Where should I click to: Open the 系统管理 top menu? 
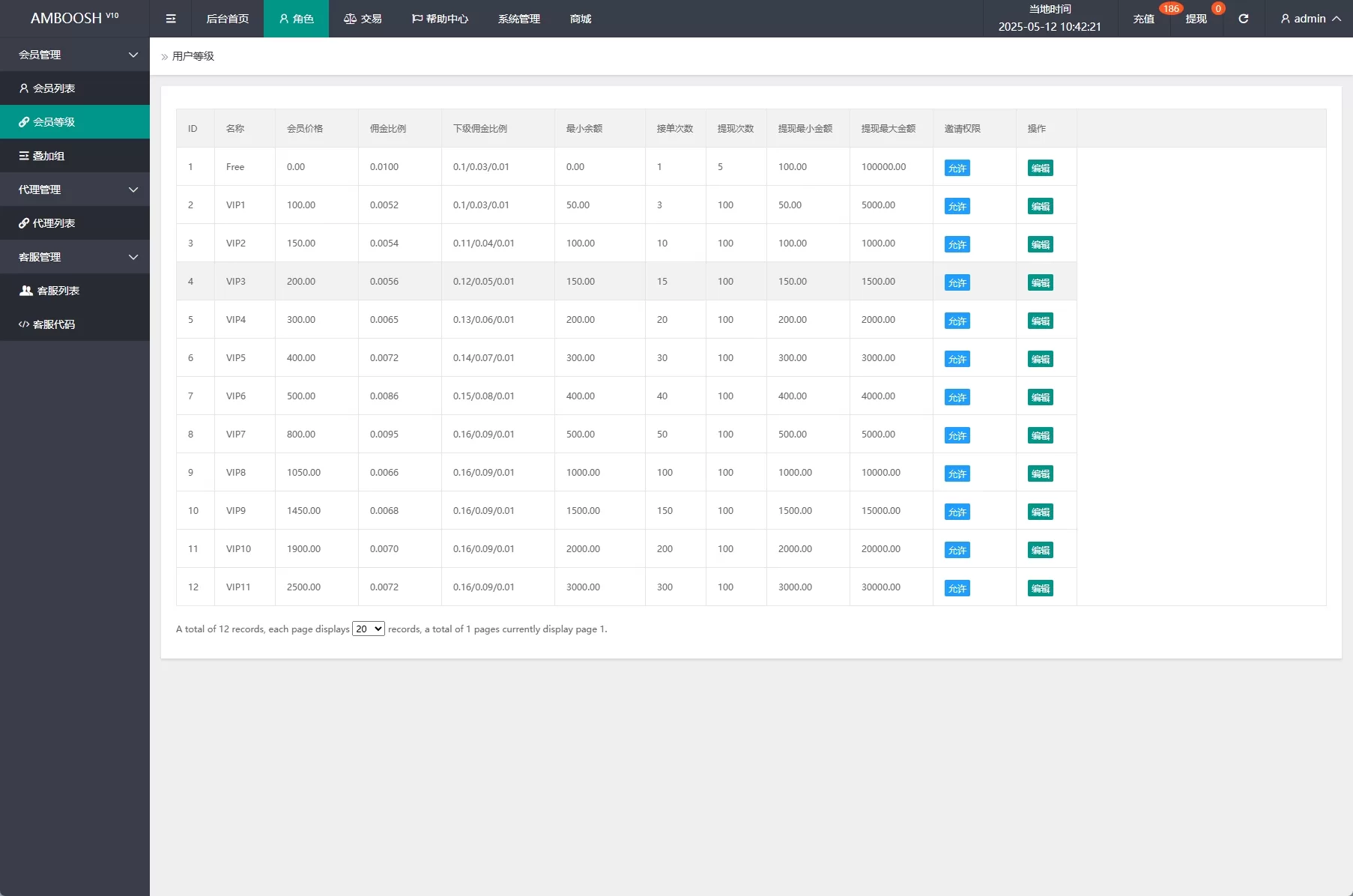(x=518, y=19)
